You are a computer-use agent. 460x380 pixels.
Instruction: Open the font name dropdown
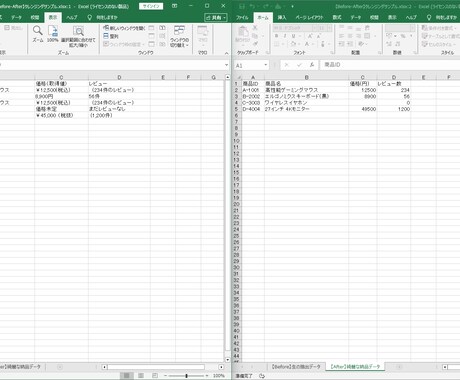point(314,28)
